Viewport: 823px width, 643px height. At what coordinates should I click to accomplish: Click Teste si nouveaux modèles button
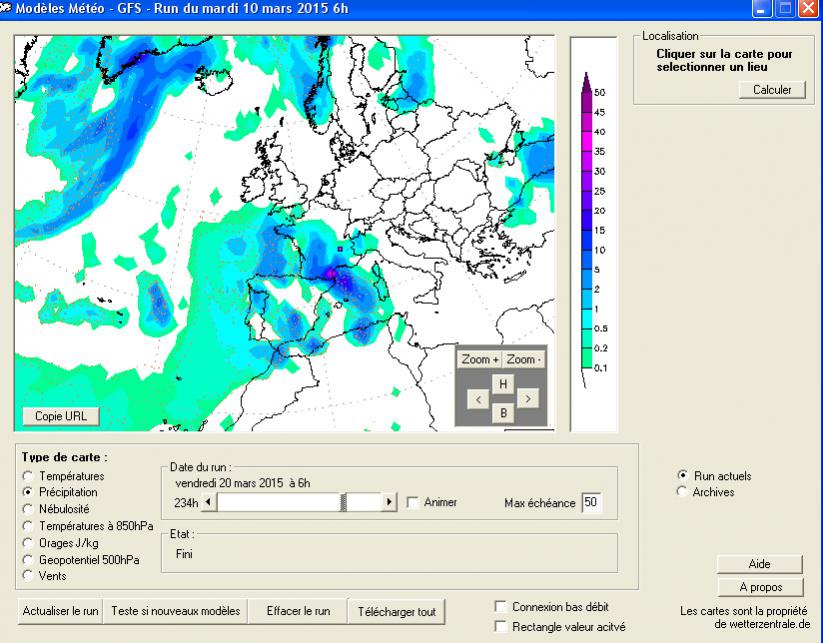176,612
